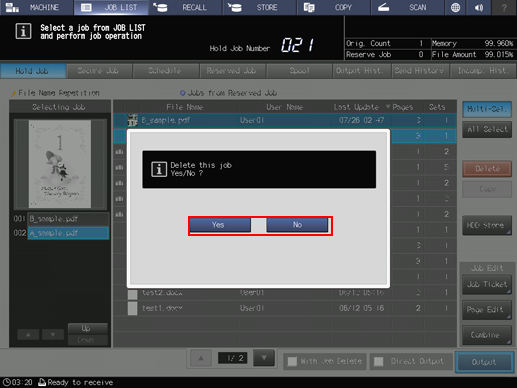Viewport: 517px width, 388px height.
Task: Click the globe language icon
Action: (x=455, y=7)
